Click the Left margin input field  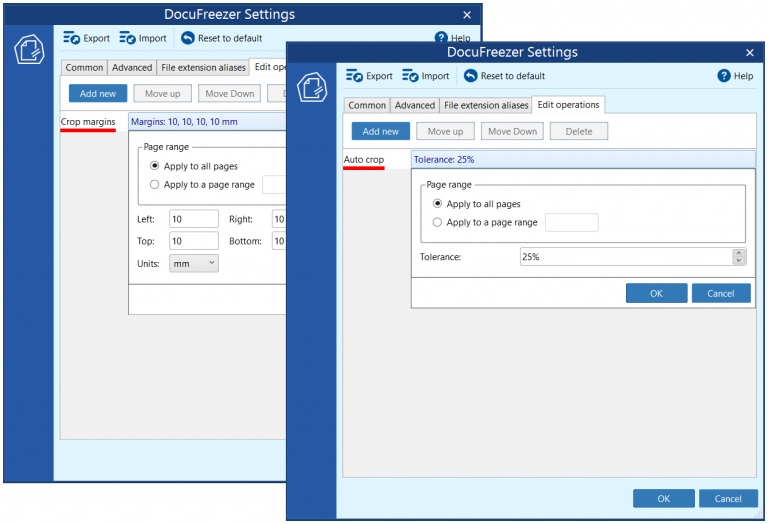tap(193, 219)
